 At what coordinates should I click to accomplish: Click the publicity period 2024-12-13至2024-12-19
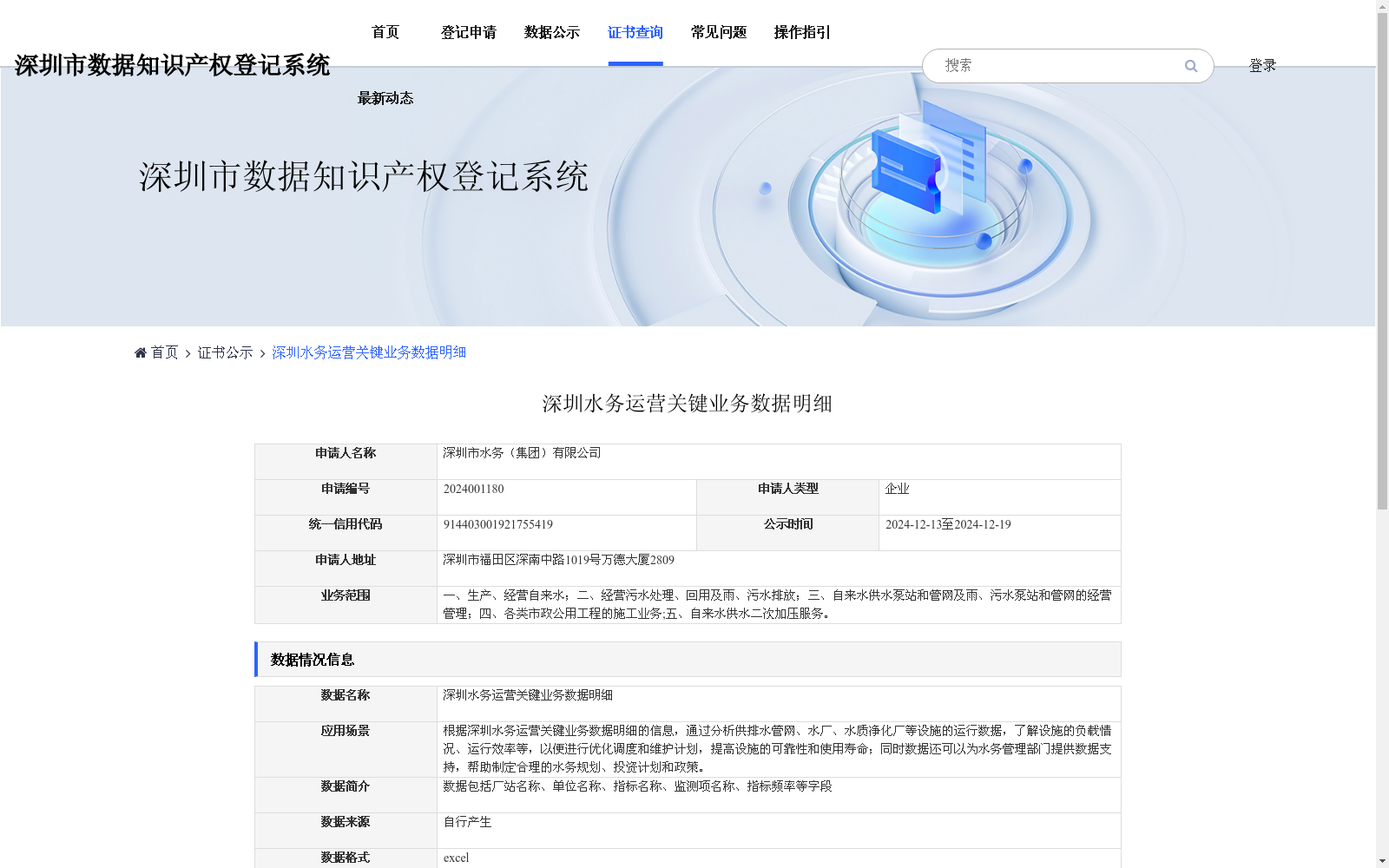coord(948,524)
